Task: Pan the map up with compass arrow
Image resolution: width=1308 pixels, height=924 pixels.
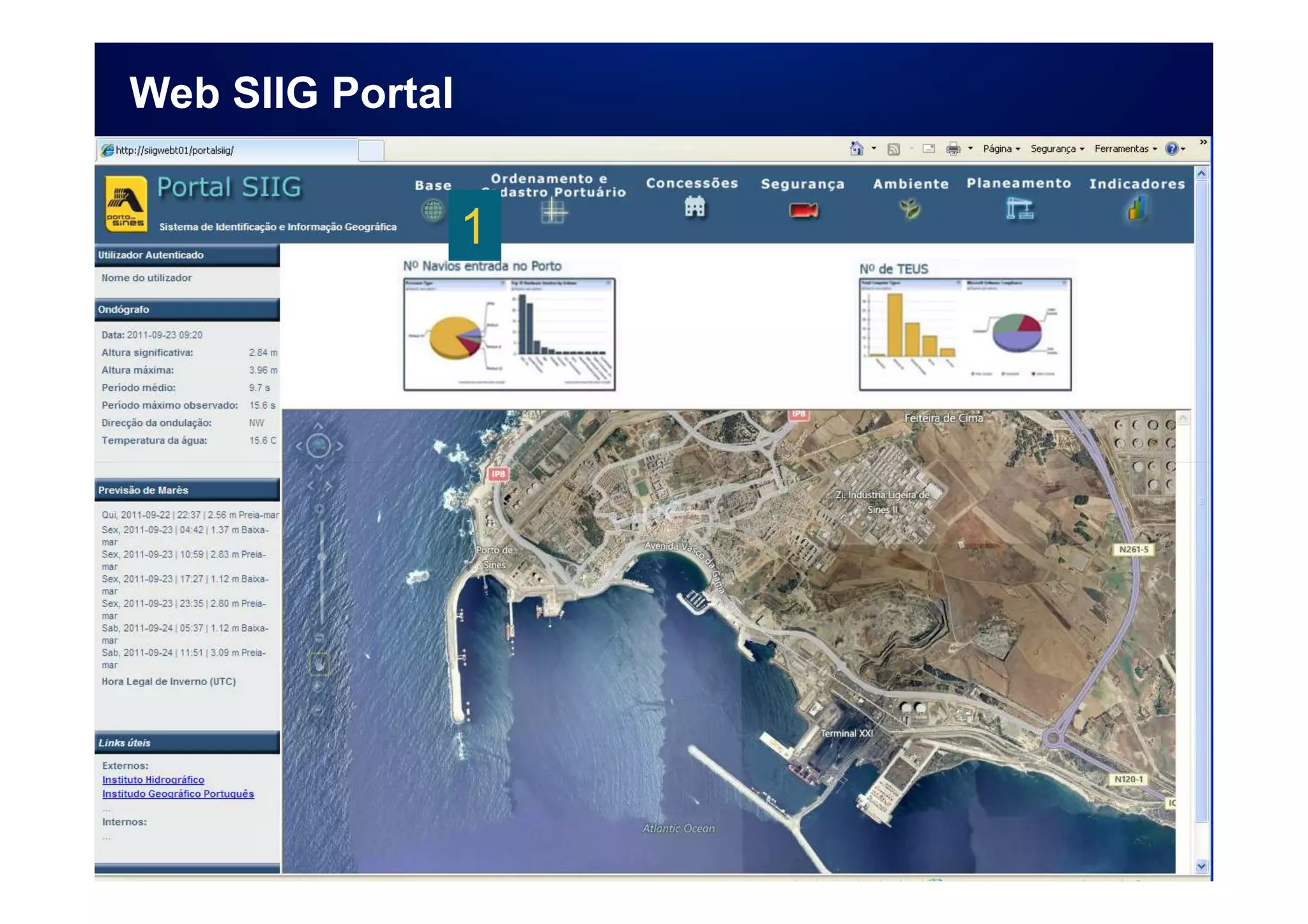Action: 318,426
